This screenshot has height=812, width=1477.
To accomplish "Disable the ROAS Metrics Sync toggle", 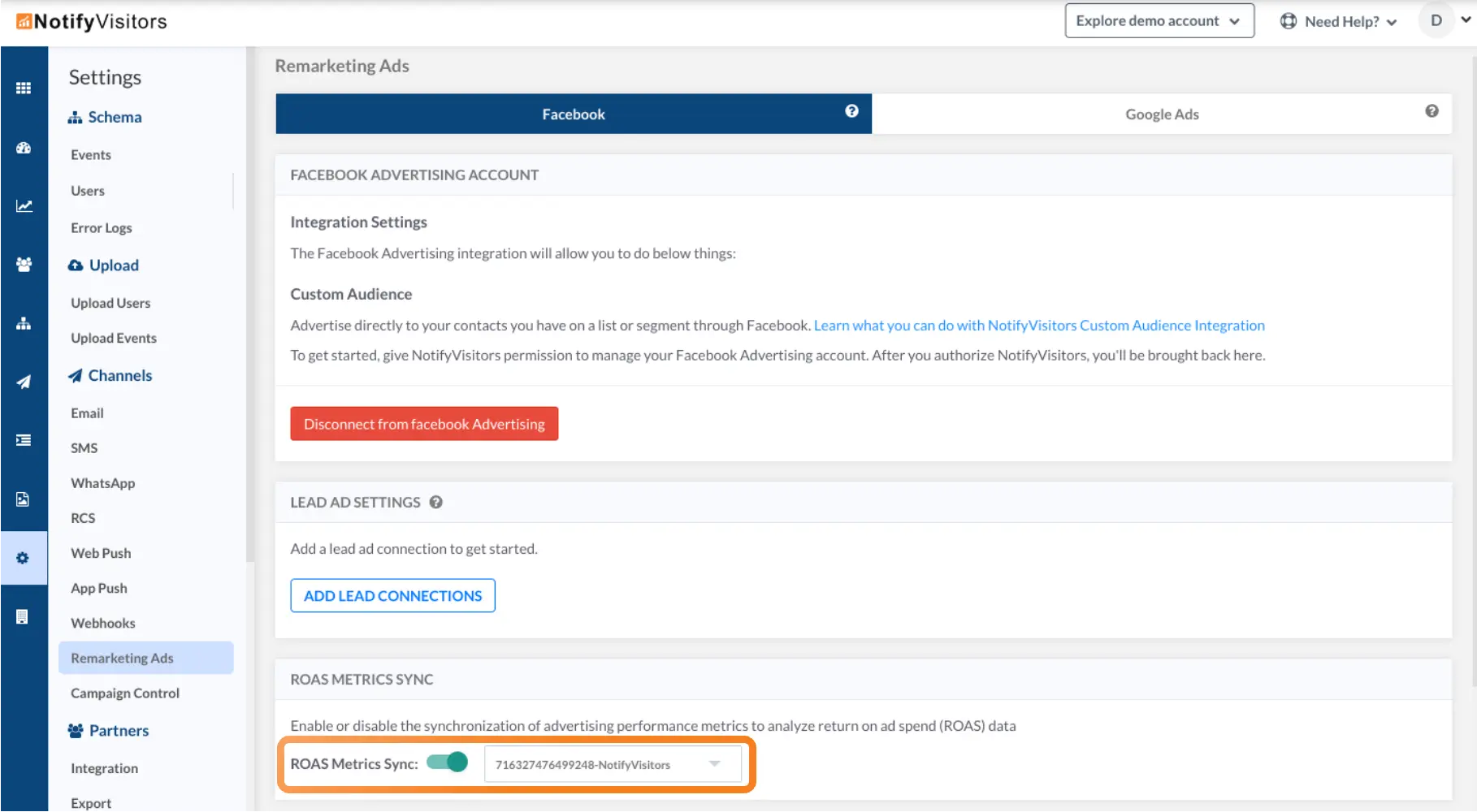I will click(448, 762).
